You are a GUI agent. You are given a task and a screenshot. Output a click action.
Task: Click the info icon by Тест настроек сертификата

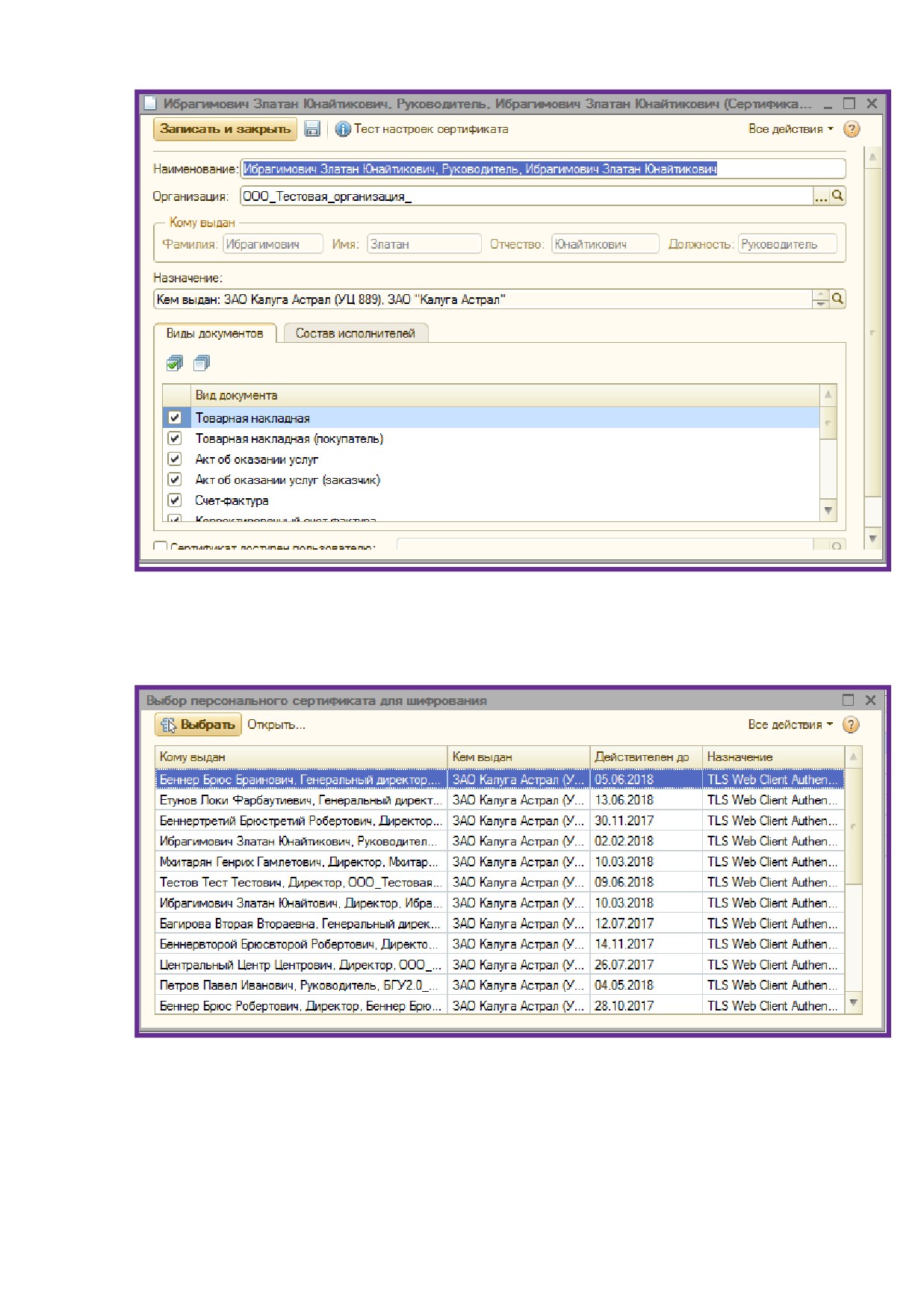pyautogui.click(x=342, y=129)
